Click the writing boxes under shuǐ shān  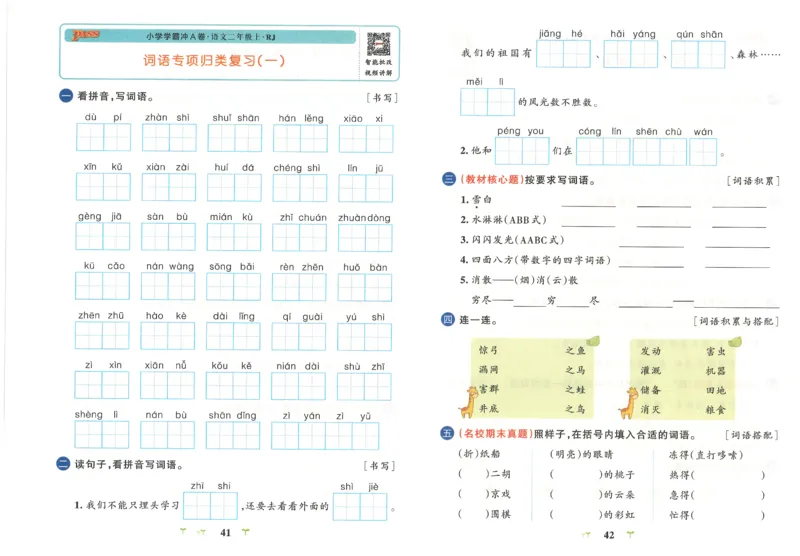pyautogui.click(x=235, y=138)
